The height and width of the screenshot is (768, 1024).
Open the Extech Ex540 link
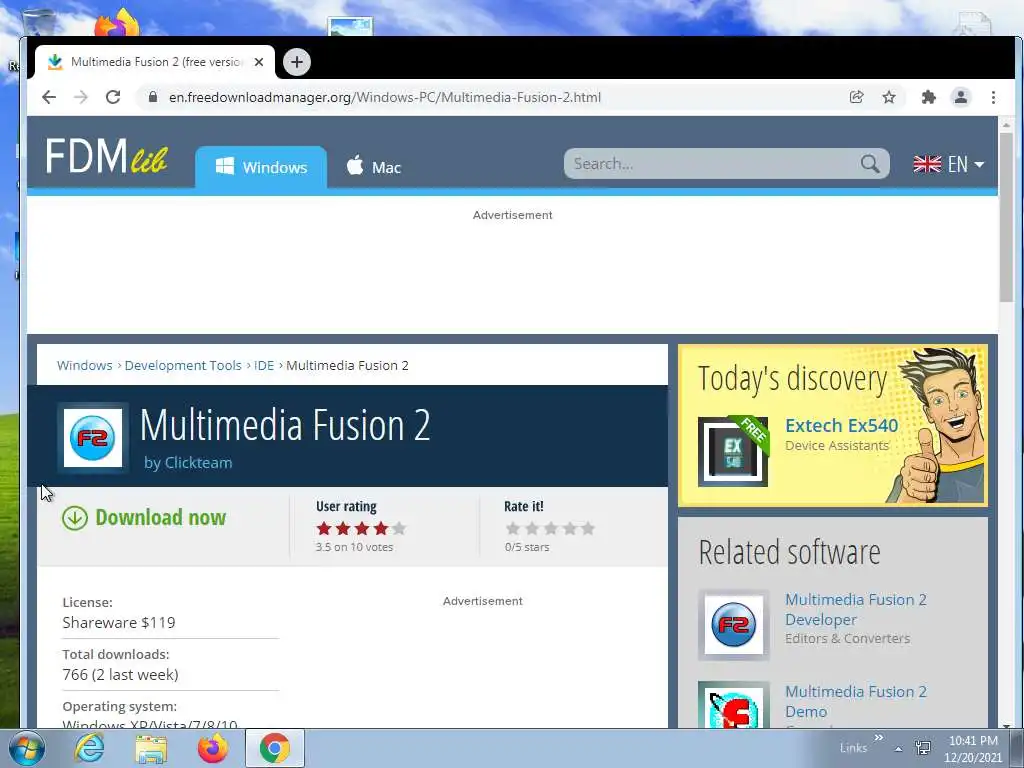(x=841, y=426)
